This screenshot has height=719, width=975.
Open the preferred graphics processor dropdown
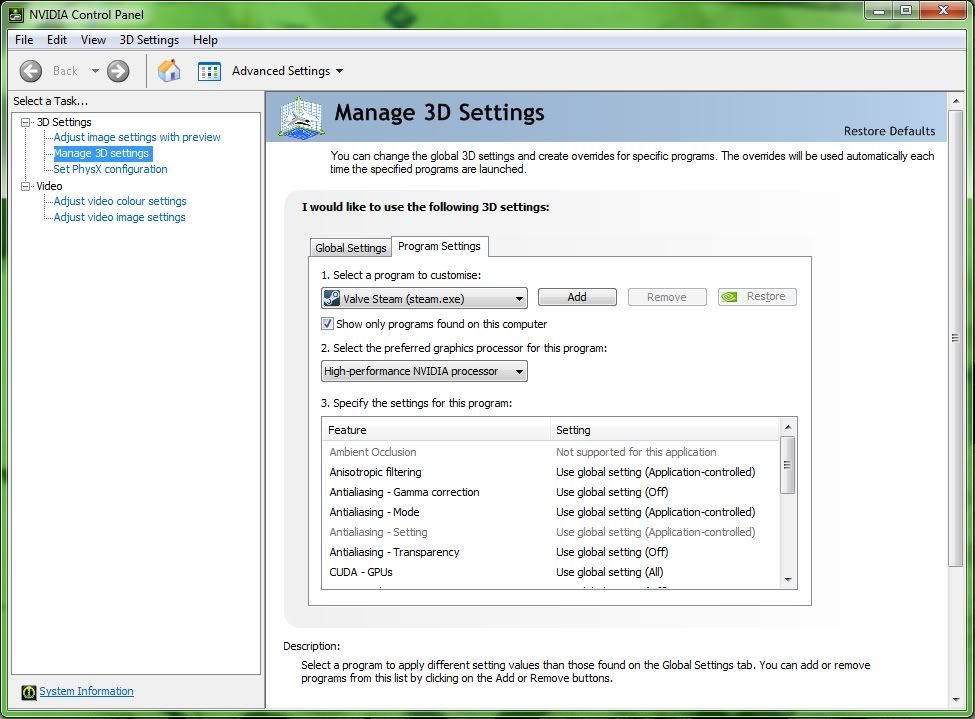click(x=424, y=371)
